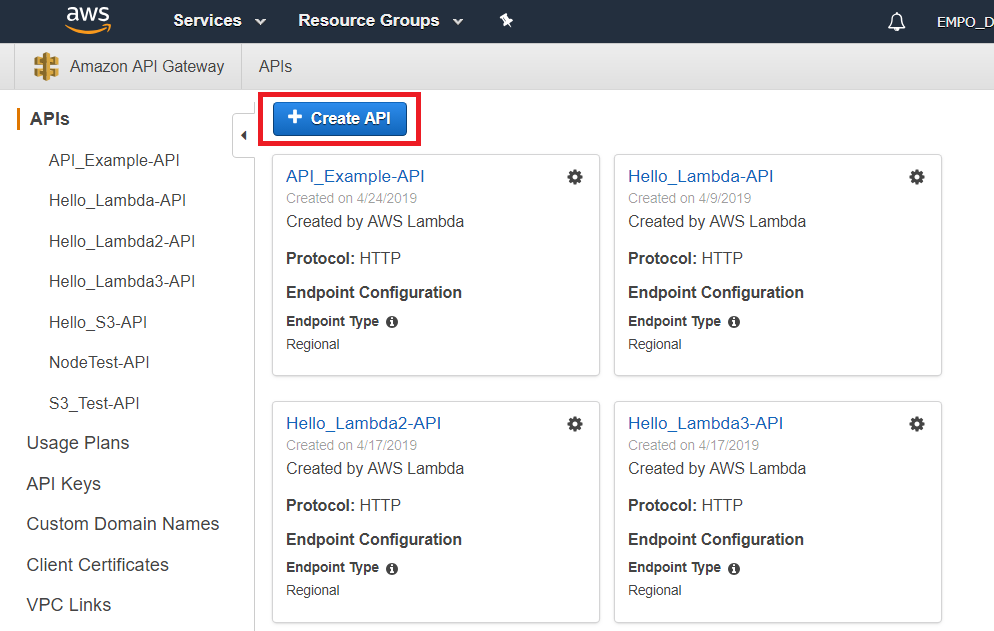This screenshot has height=631, width=994.
Task: Click Endpoint Type info icon in Hello_Lambda-API card
Action: (x=734, y=322)
